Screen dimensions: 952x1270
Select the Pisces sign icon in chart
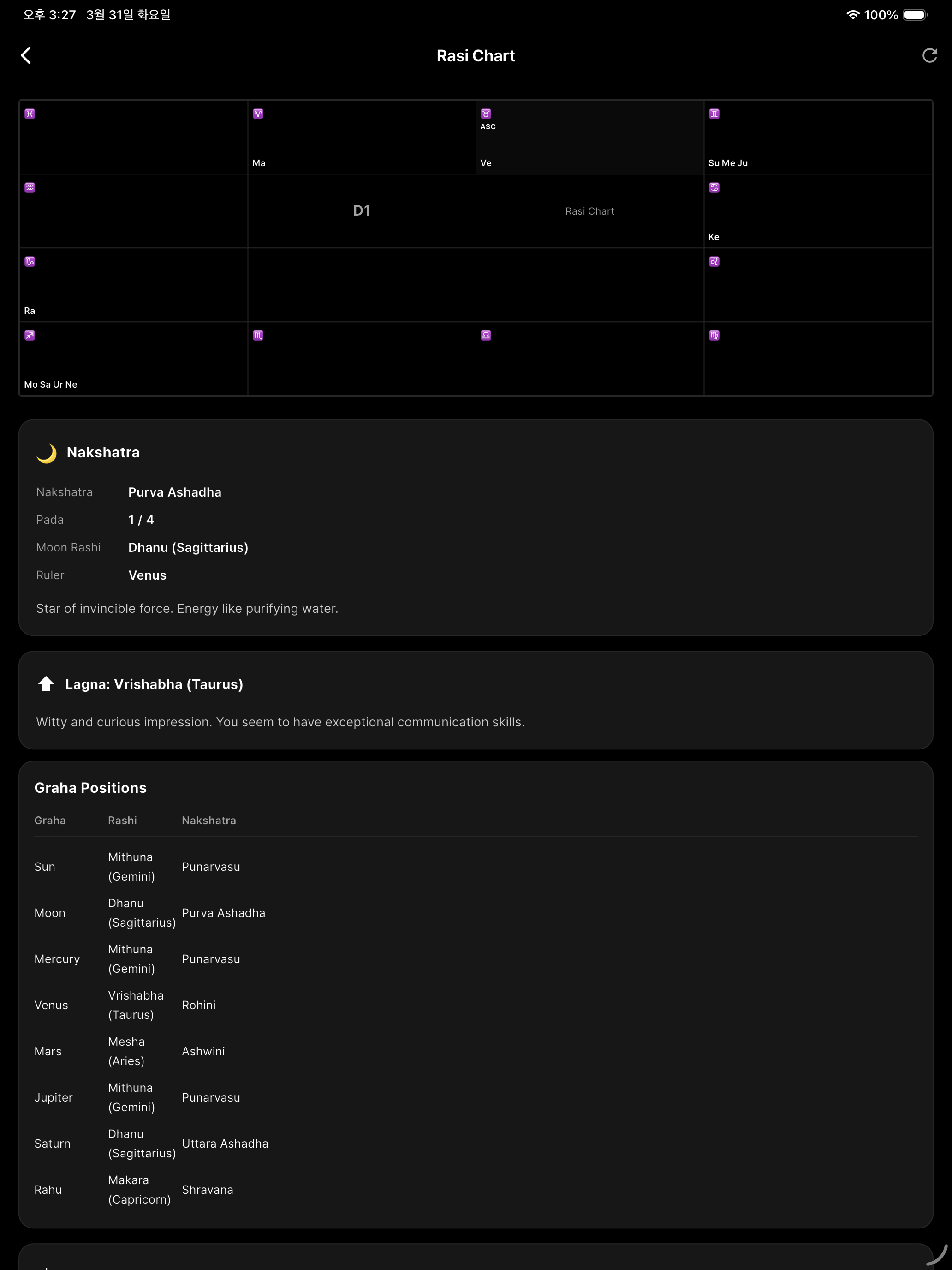(x=30, y=114)
